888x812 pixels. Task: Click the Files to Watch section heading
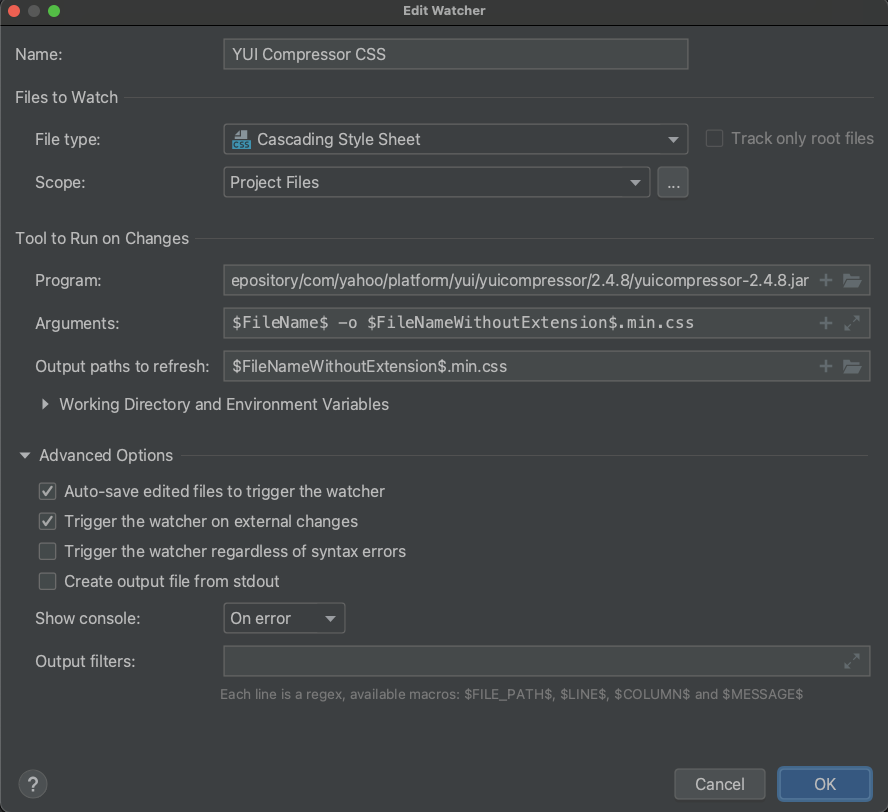66,97
